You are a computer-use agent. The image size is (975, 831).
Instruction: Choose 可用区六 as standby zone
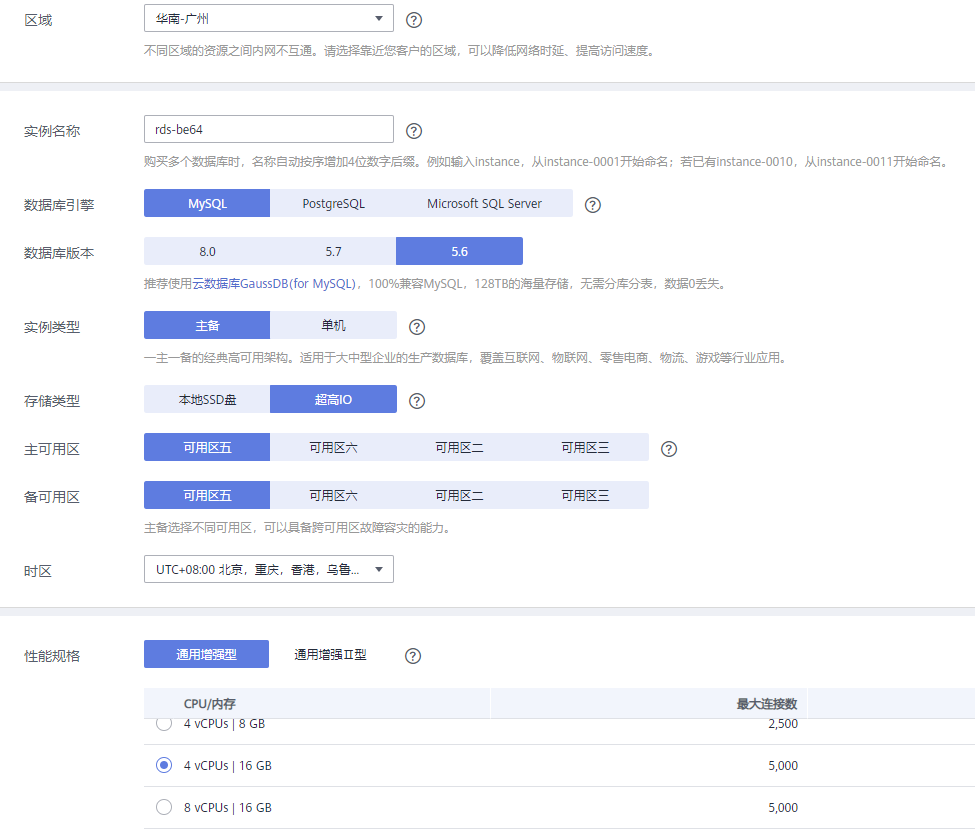(333, 495)
